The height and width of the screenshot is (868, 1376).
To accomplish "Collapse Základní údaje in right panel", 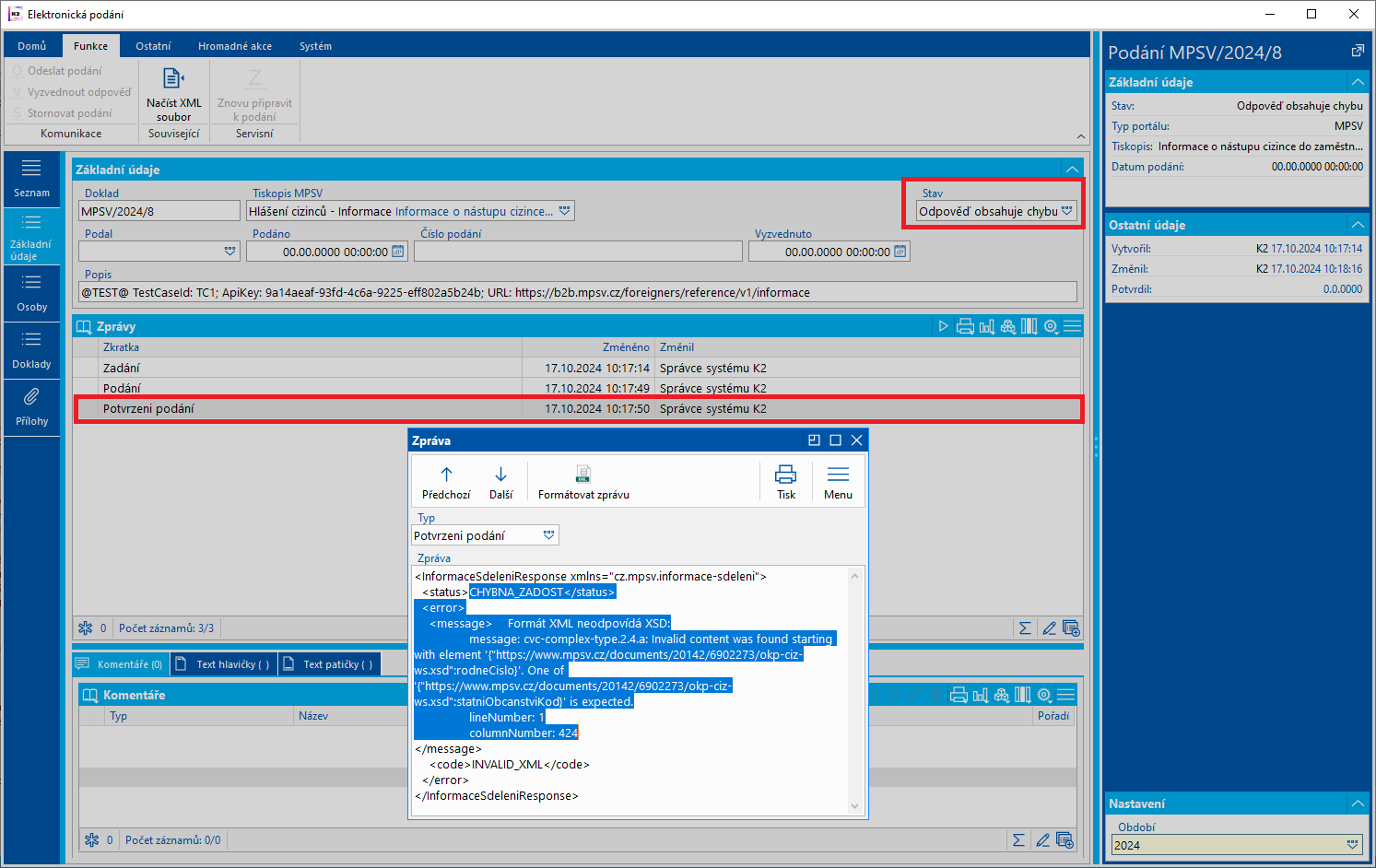I will pos(1358,82).
